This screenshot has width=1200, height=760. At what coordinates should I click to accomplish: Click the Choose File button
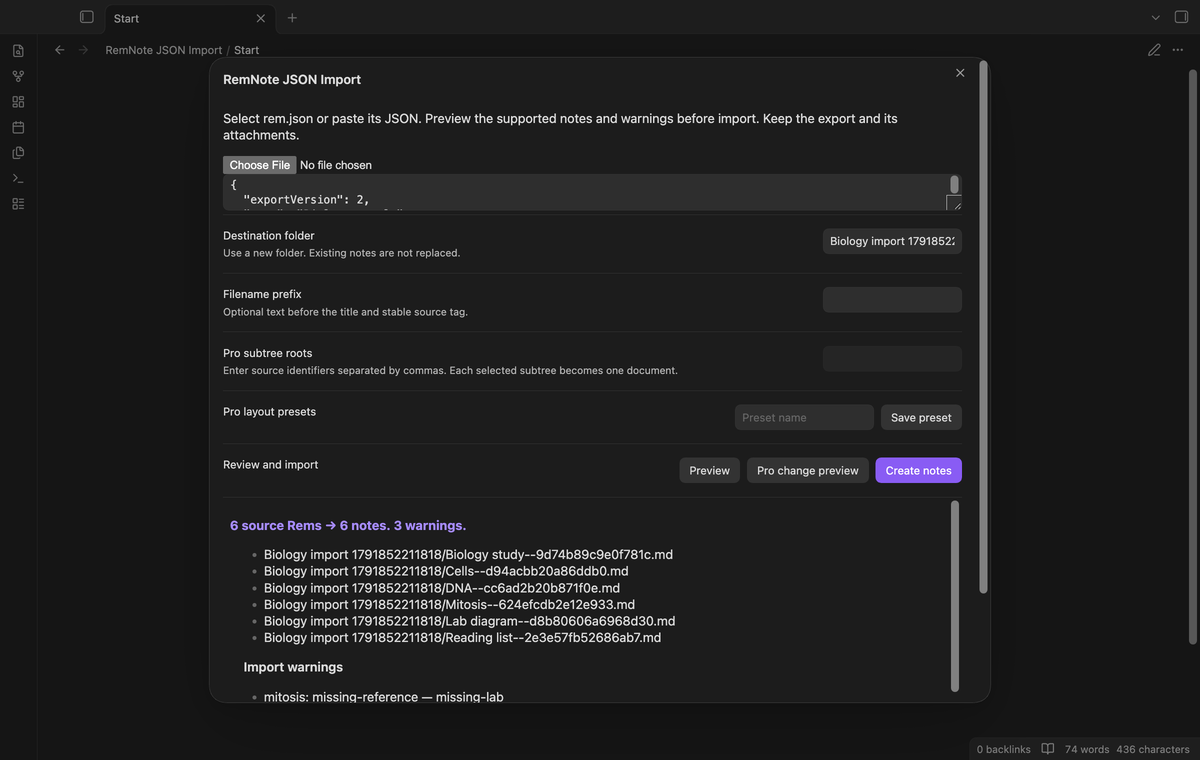259,165
